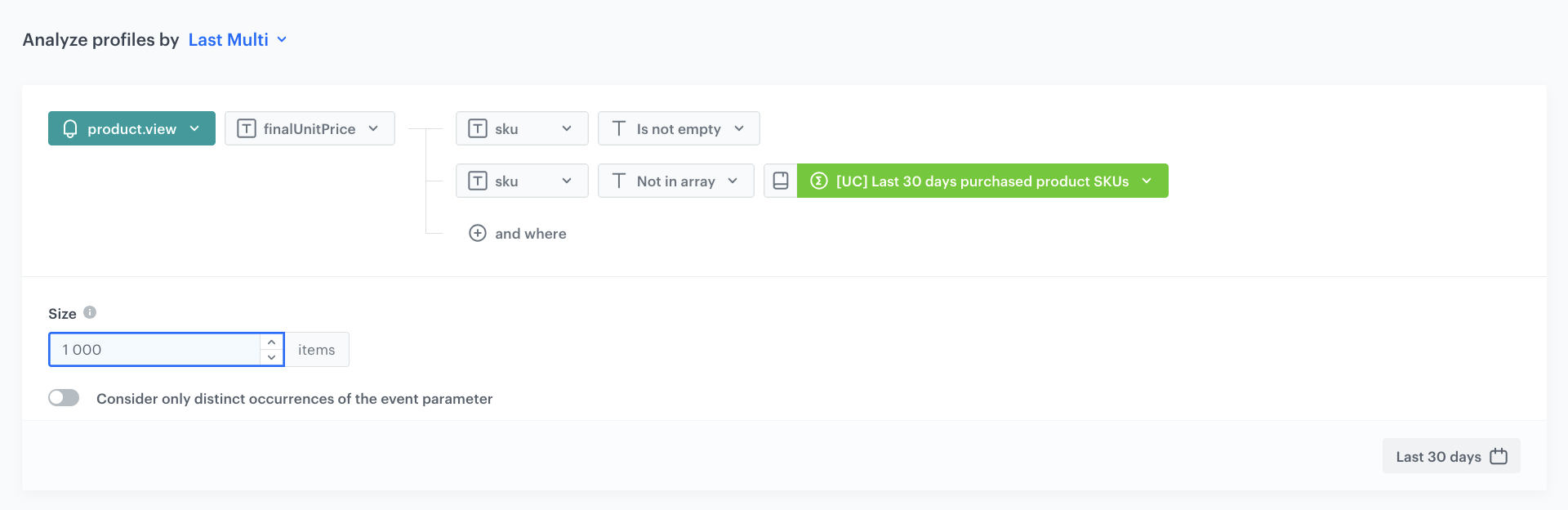Open the first sku parameter dropdown

[522, 128]
